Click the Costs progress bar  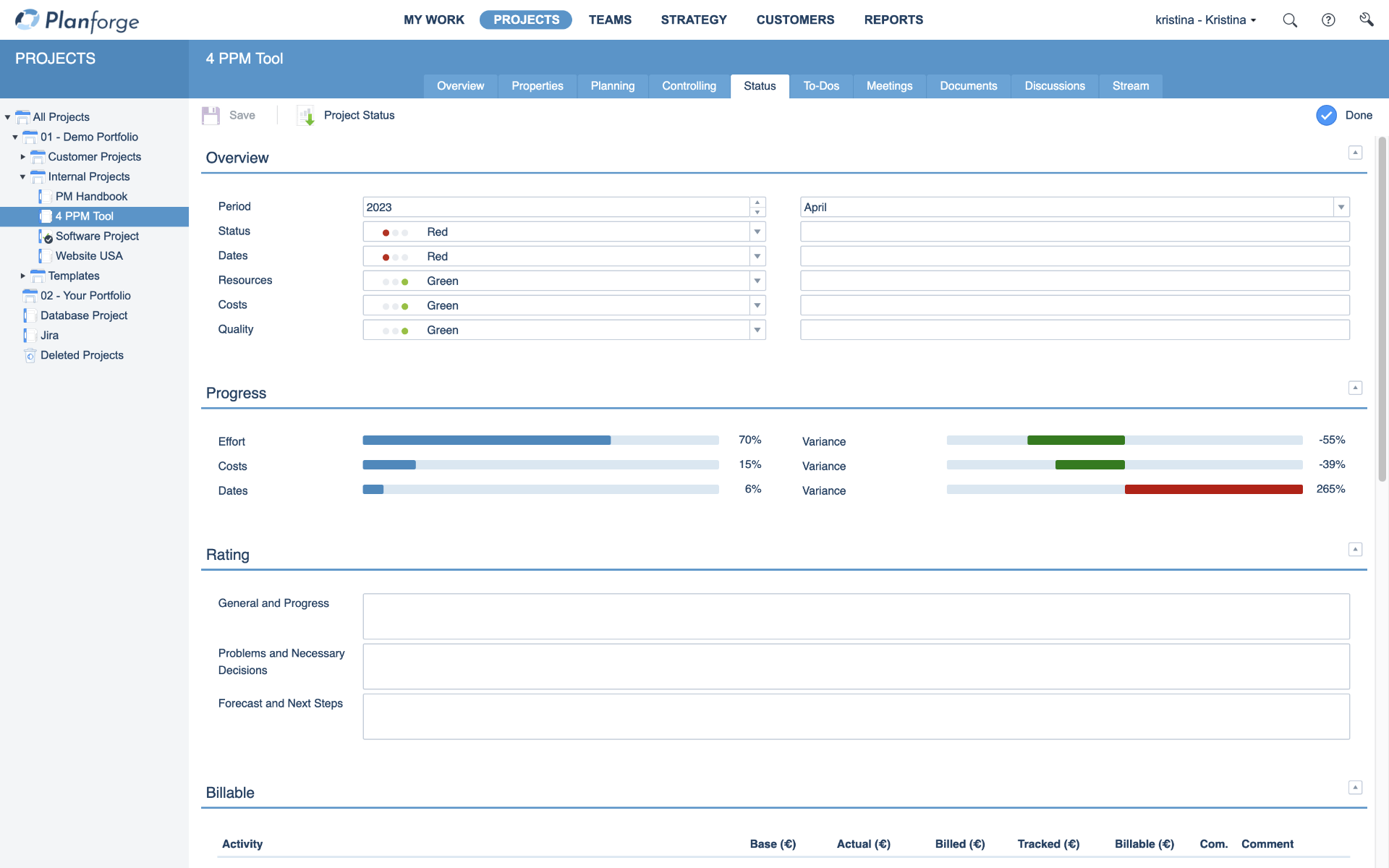540,465
